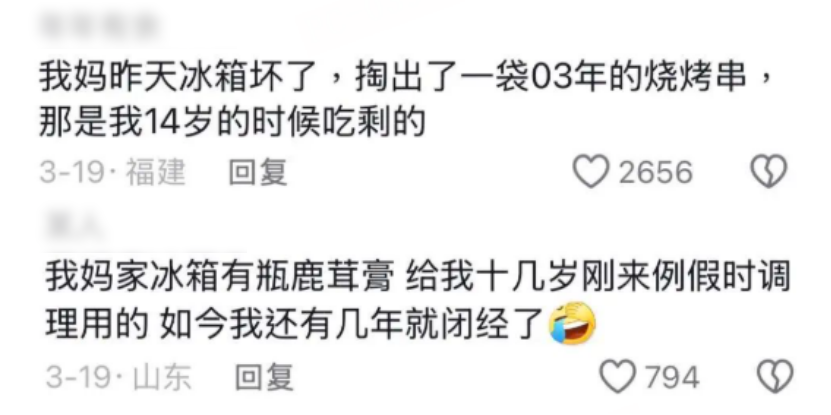Tap the 福建 location label
This screenshot has width=831, height=415.
click(155, 172)
